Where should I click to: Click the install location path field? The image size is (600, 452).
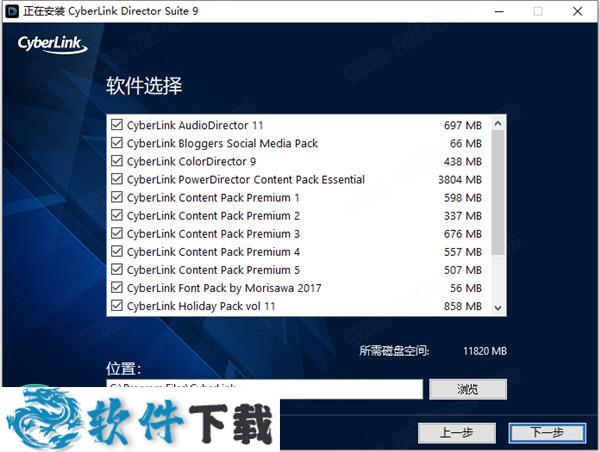(265, 388)
